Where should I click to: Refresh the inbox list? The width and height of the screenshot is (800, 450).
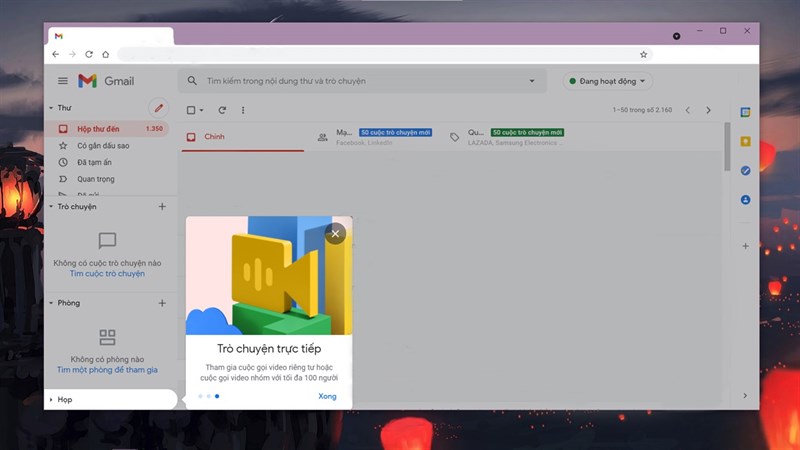point(222,110)
